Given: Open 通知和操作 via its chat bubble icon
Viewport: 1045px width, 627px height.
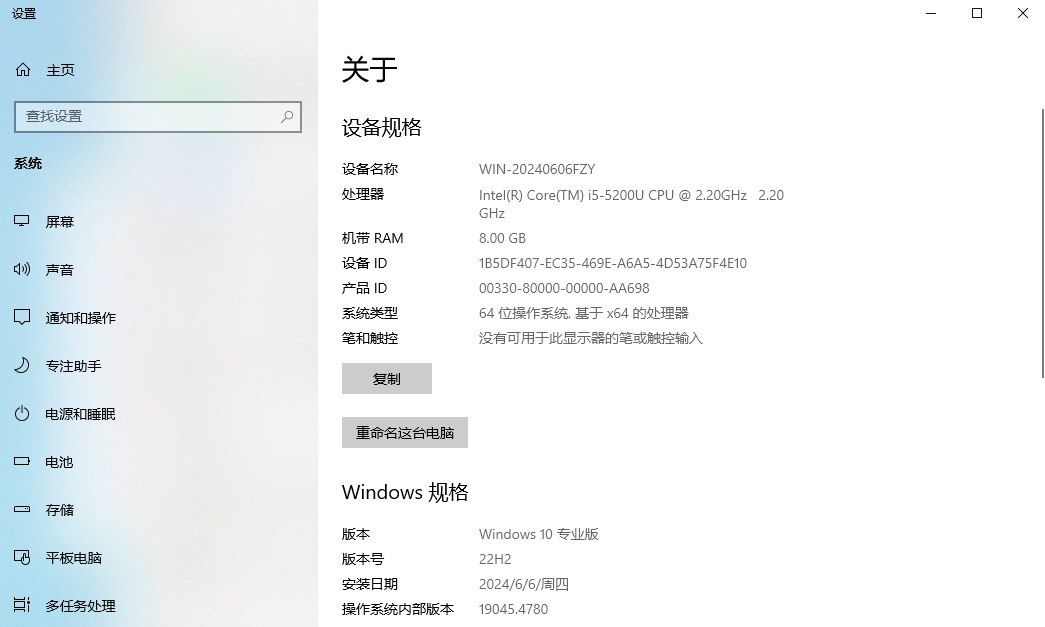Looking at the screenshot, I should [22, 317].
